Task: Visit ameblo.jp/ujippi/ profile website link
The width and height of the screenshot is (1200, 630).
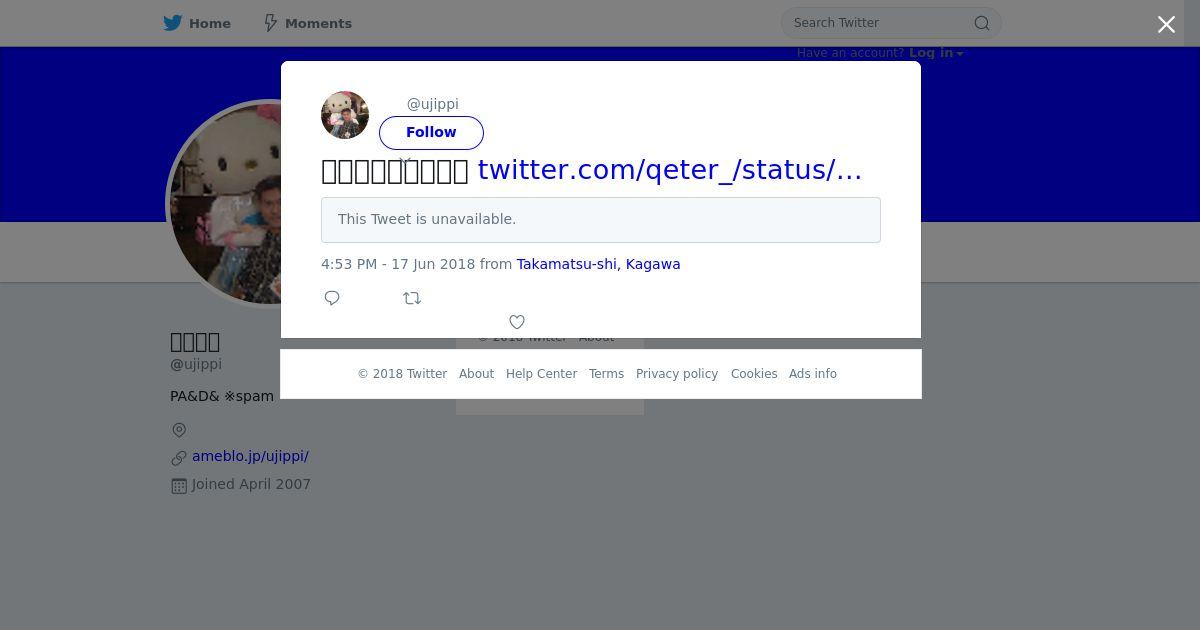Action: (x=250, y=456)
